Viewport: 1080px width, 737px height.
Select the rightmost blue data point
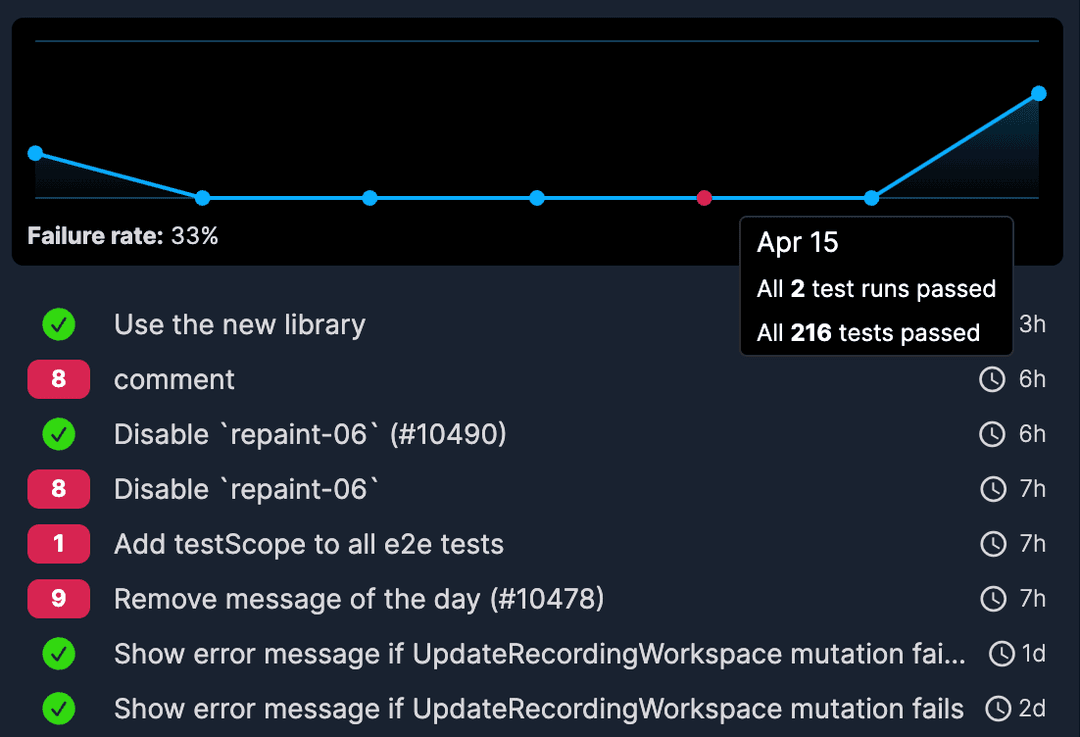pos(1037,93)
